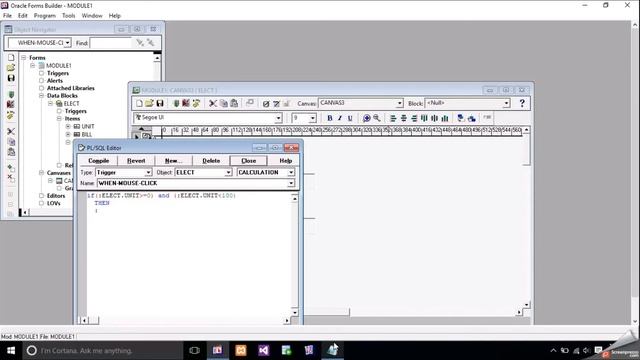Click Revert button in PL/SQL Editor
This screenshot has height=360, width=640.
(136, 161)
